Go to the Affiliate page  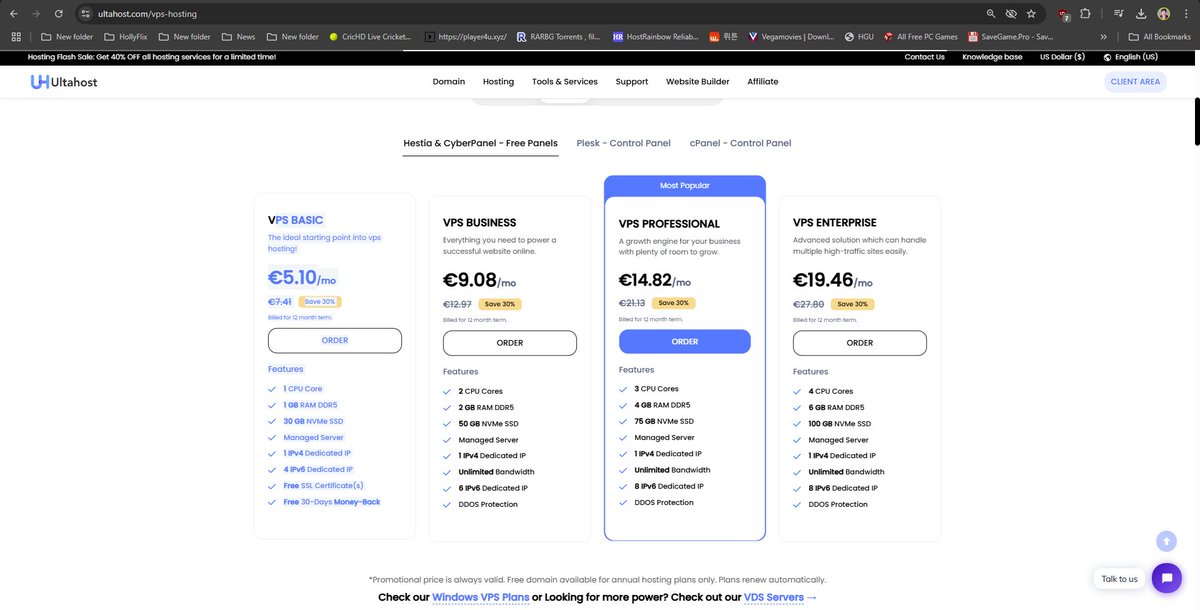(x=763, y=82)
